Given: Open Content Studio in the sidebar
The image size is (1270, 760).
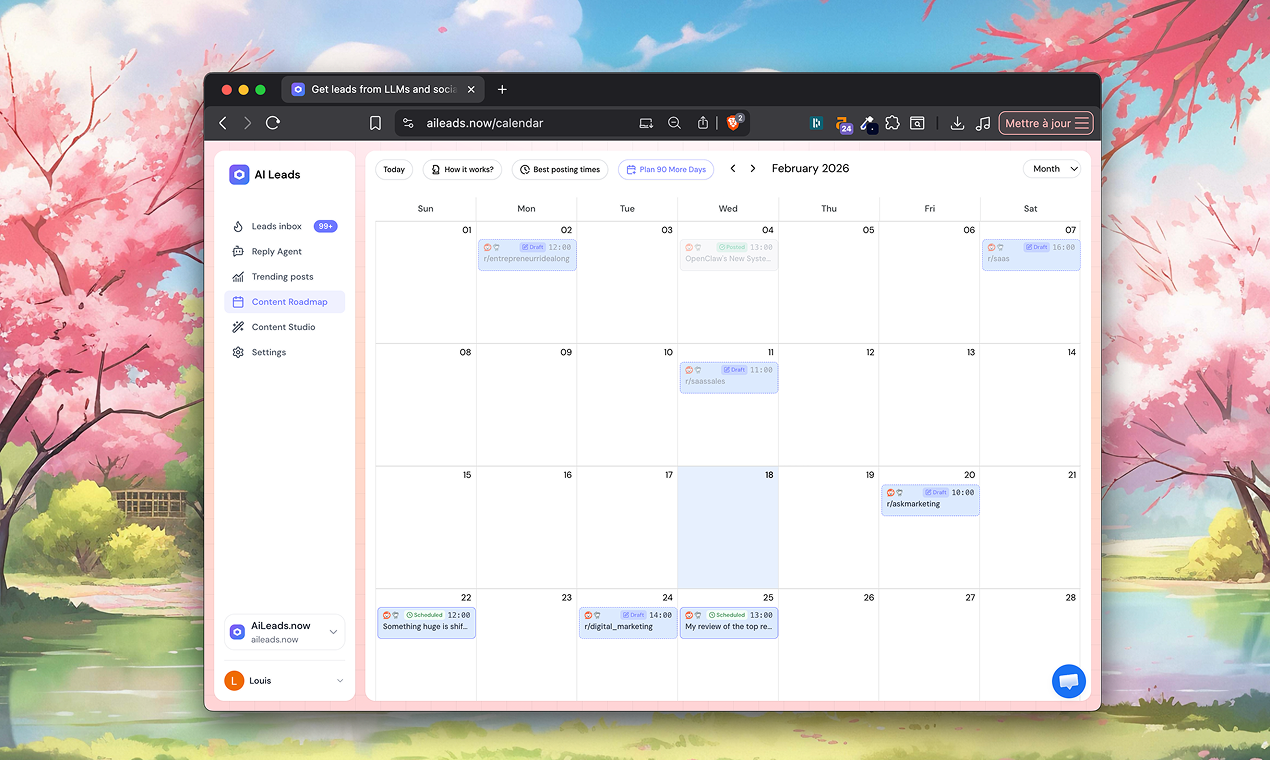Looking at the screenshot, I should click(x=283, y=327).
